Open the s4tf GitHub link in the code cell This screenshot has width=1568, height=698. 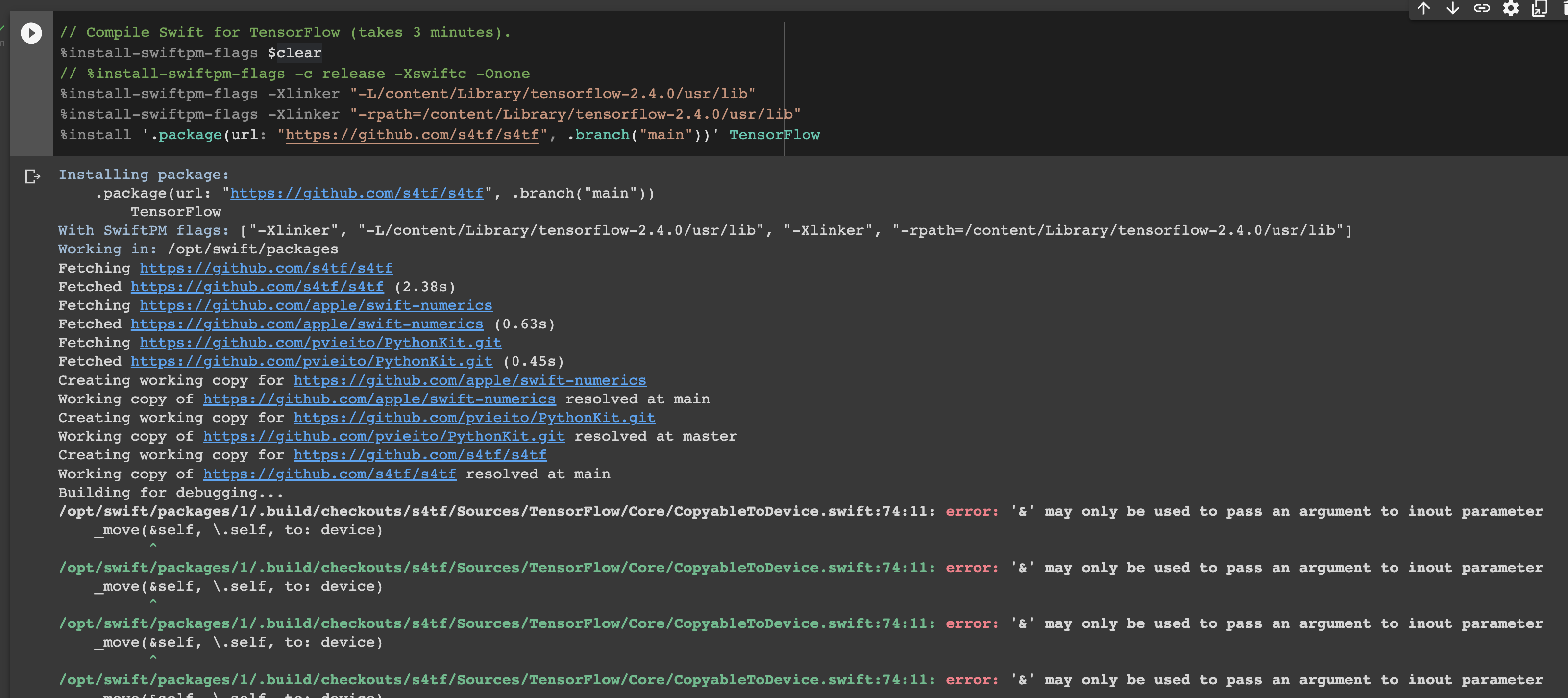pos(412,135)
